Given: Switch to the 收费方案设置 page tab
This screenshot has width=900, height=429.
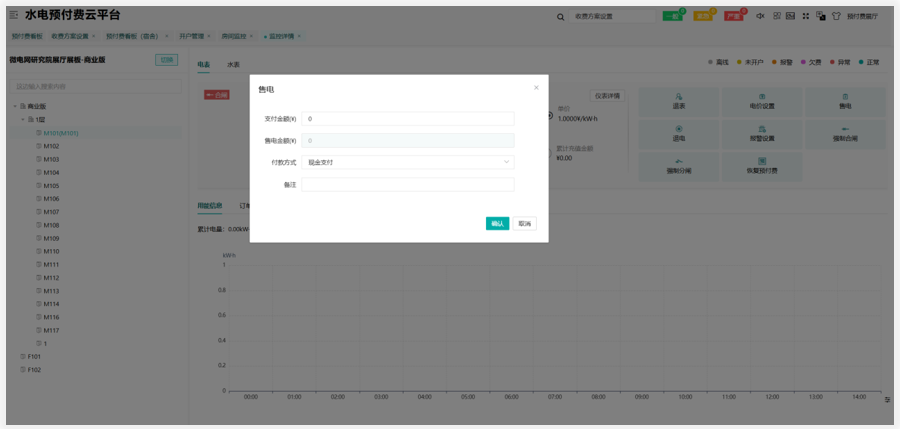Looking at the screenshot, I should click(70, 36).
